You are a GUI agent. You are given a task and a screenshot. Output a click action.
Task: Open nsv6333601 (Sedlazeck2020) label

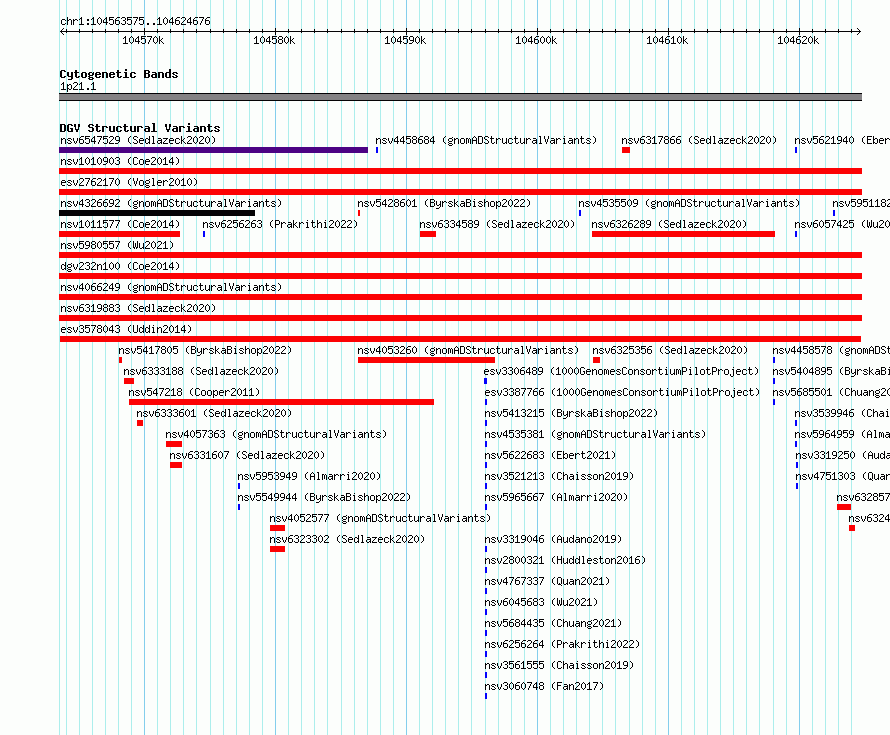[214, 413]
